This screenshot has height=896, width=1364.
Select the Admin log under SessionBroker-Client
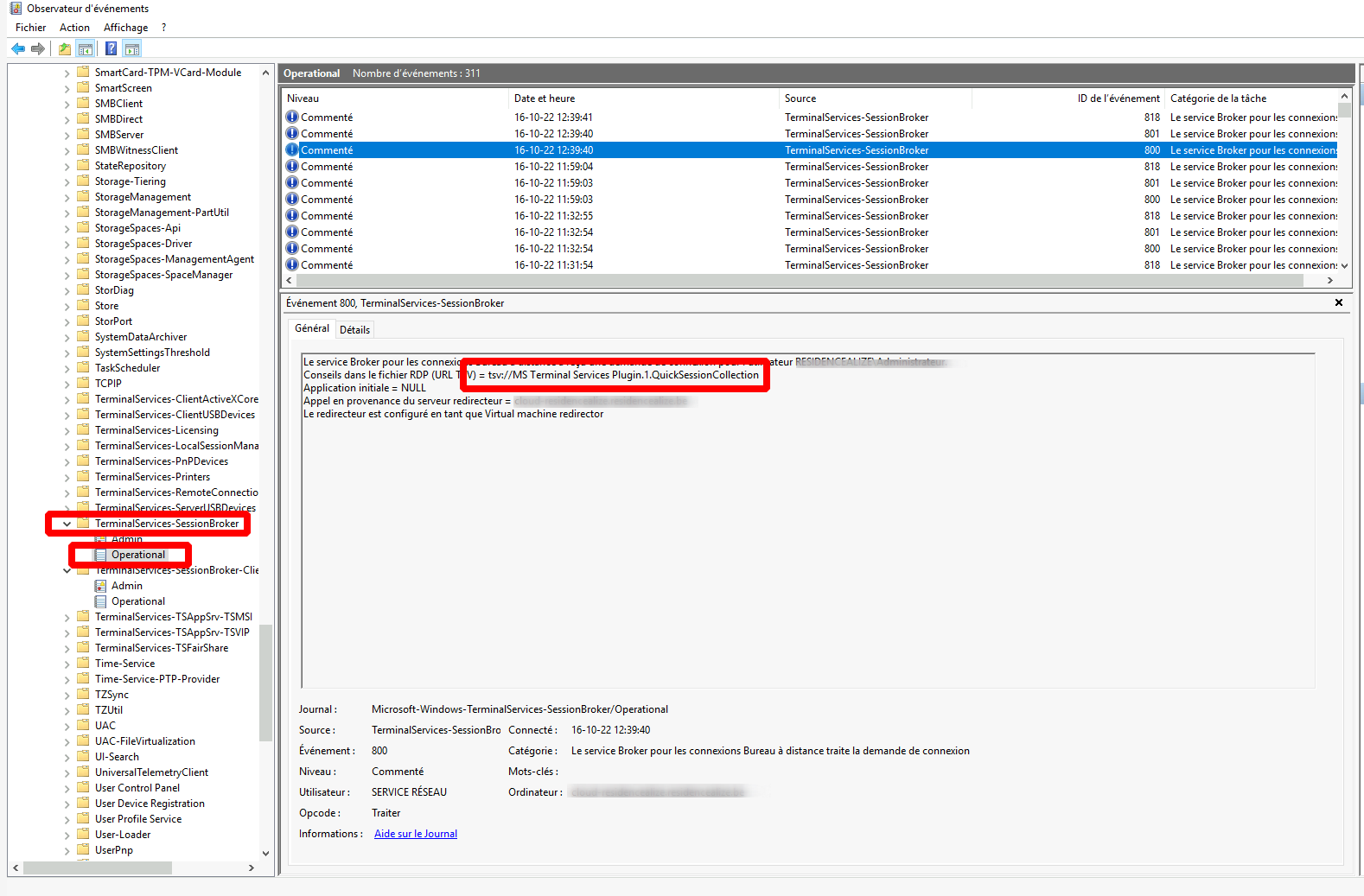click(126, 586)
